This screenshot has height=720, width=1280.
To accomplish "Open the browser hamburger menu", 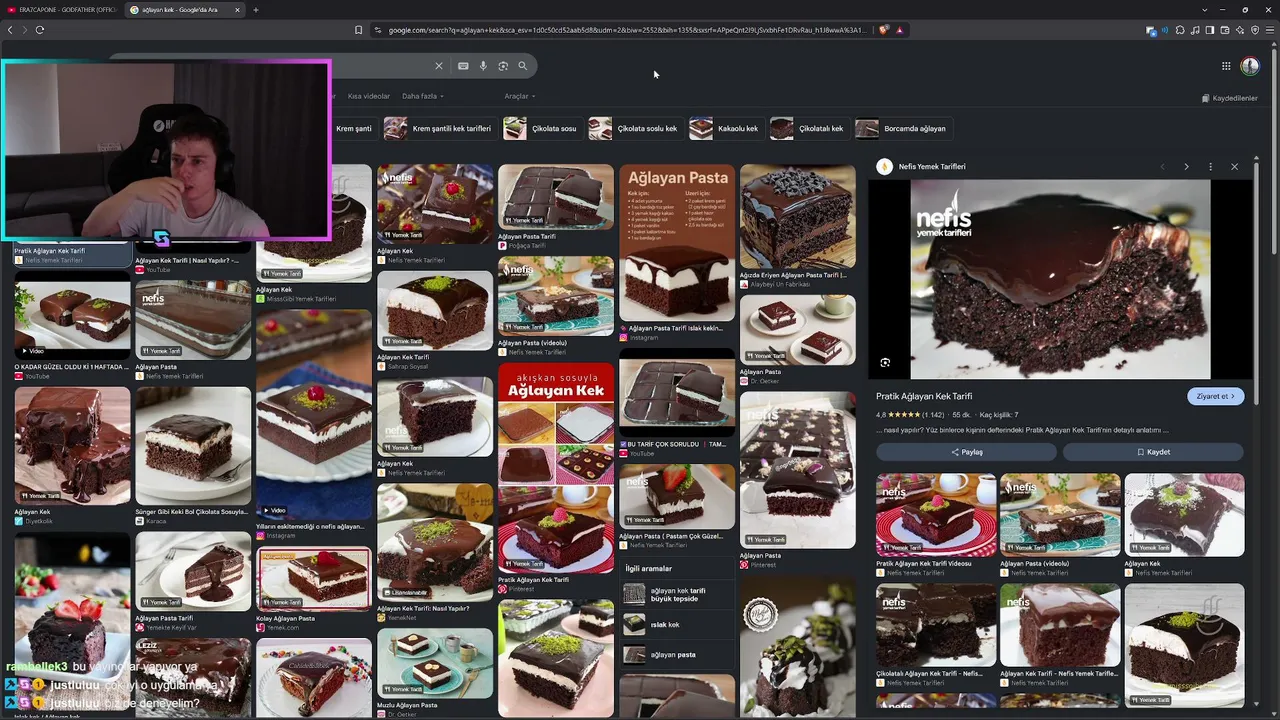I will click(1269, 30).
